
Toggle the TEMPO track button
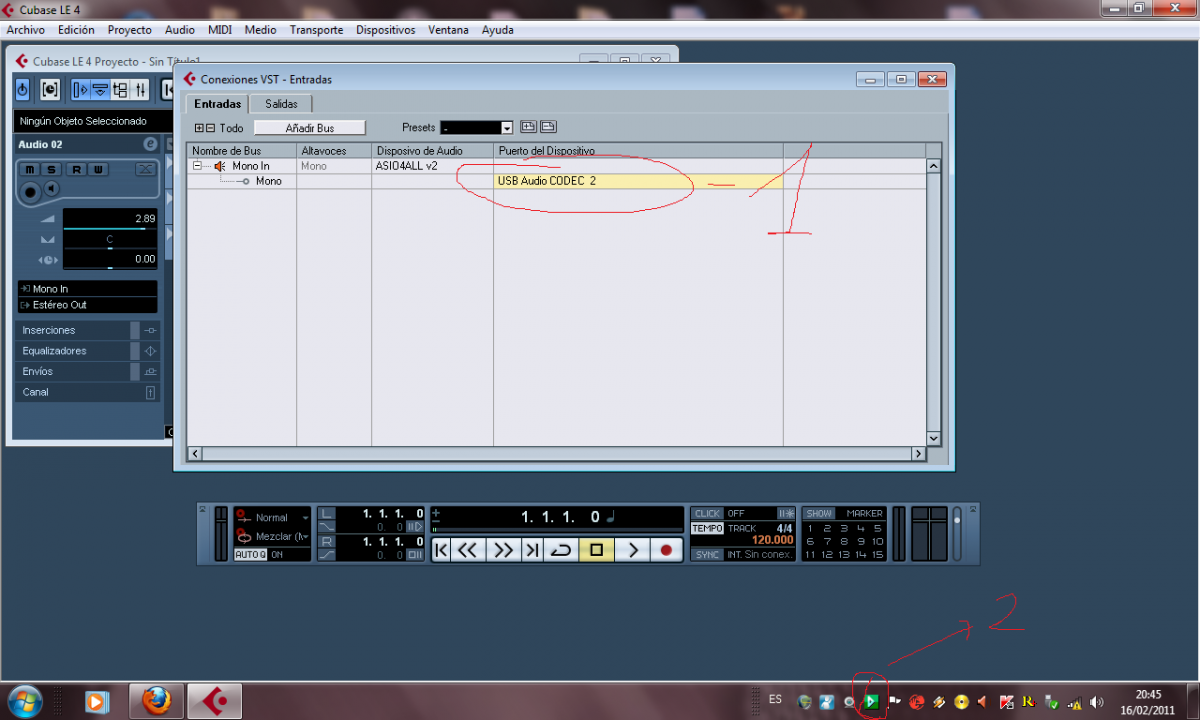pyautogui.click(x=708, y=528)
